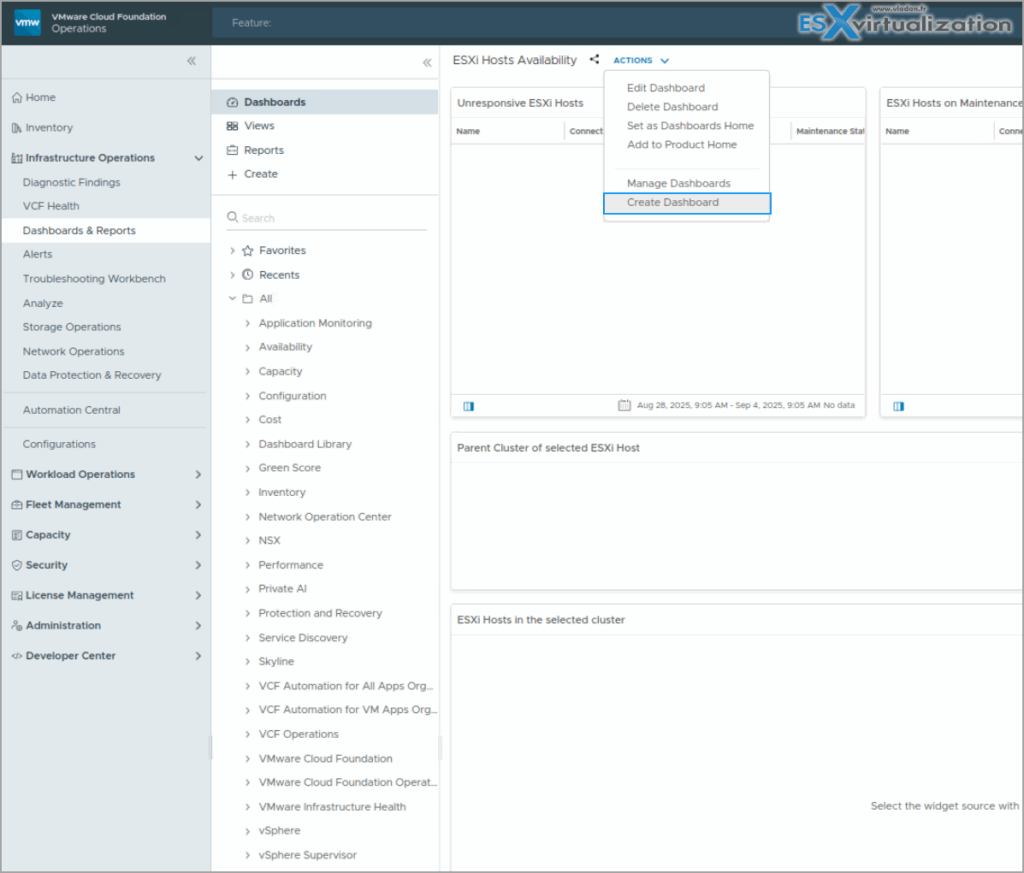Screen dimensions: 1024x873
Task: Go to Storage Operations
Action: 71,327
